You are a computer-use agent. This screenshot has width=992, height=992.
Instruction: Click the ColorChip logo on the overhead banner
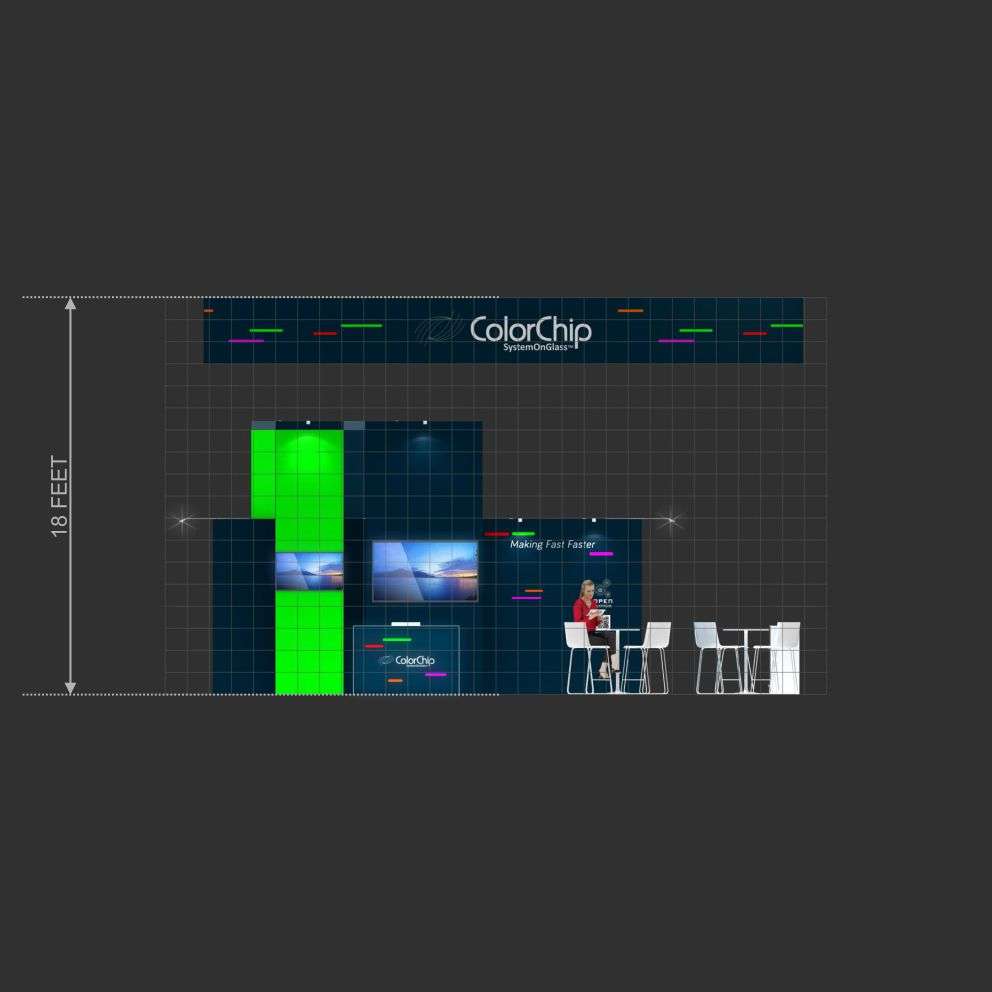pos(530,329)
